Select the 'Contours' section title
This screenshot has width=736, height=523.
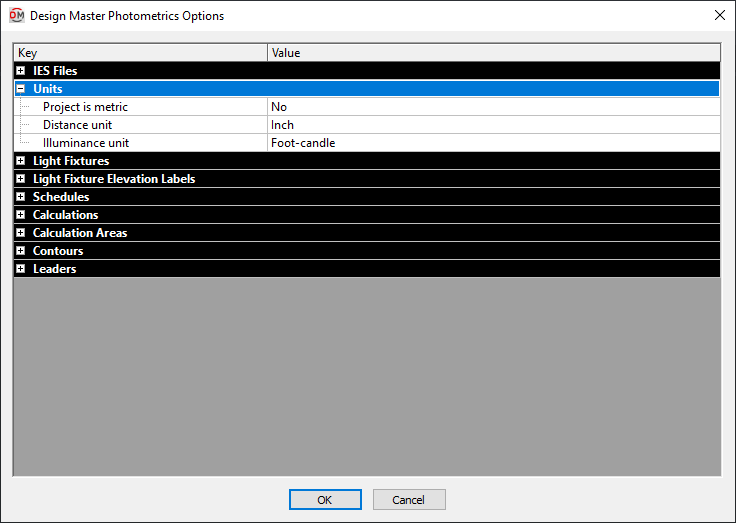58,251
